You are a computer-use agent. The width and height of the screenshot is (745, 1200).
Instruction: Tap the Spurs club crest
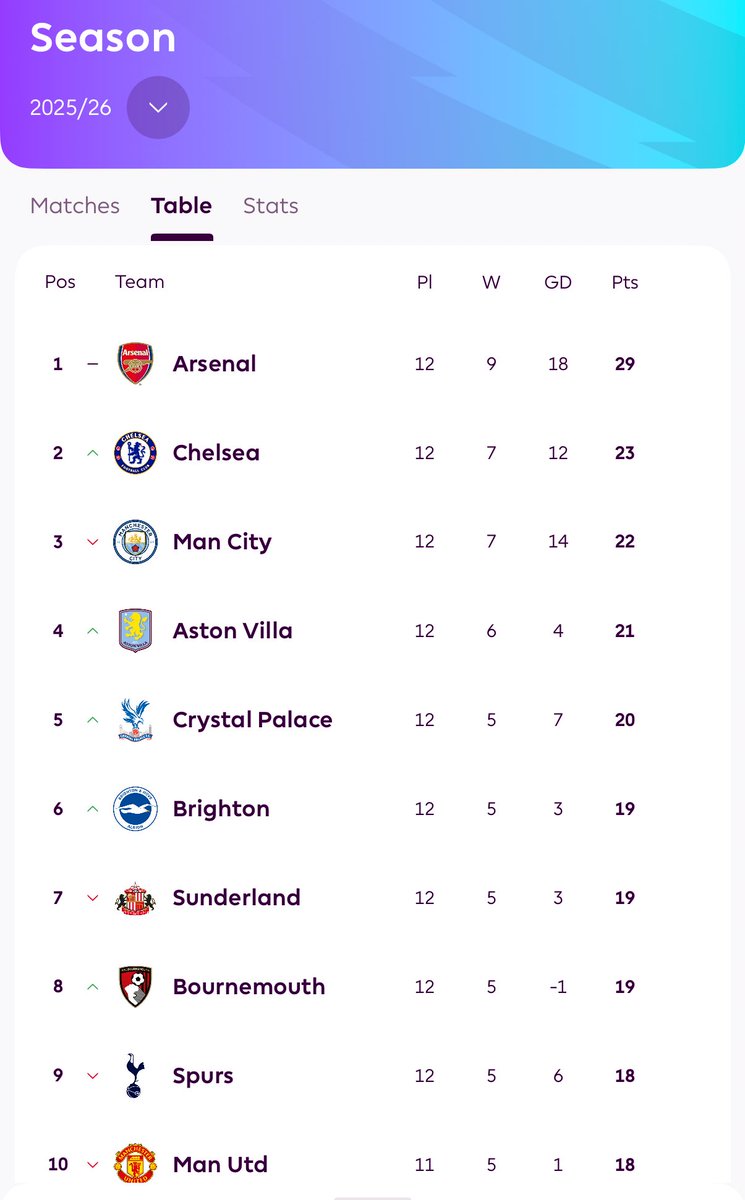pos(135,1076)
